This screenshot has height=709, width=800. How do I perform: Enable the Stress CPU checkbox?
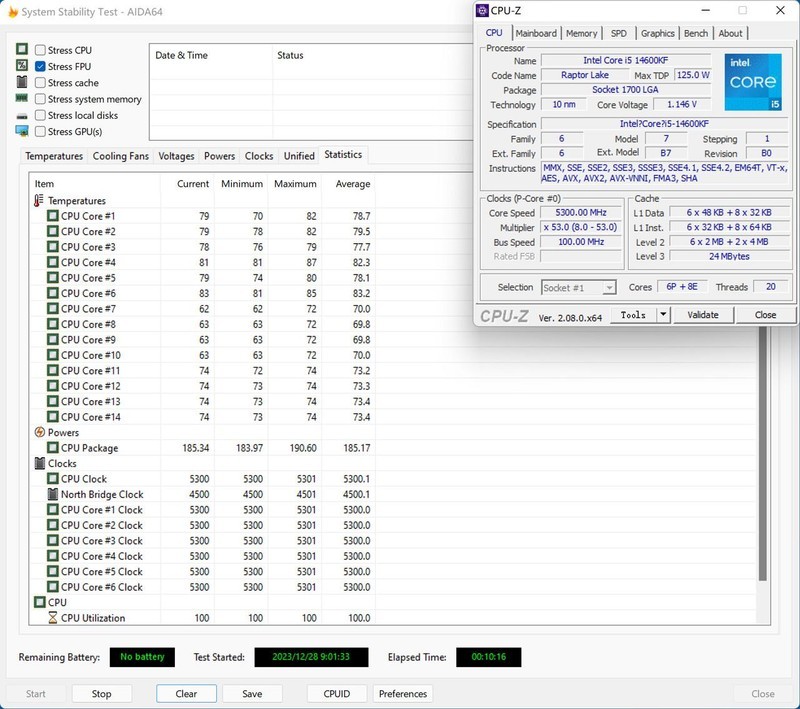(x=40, y=50)
